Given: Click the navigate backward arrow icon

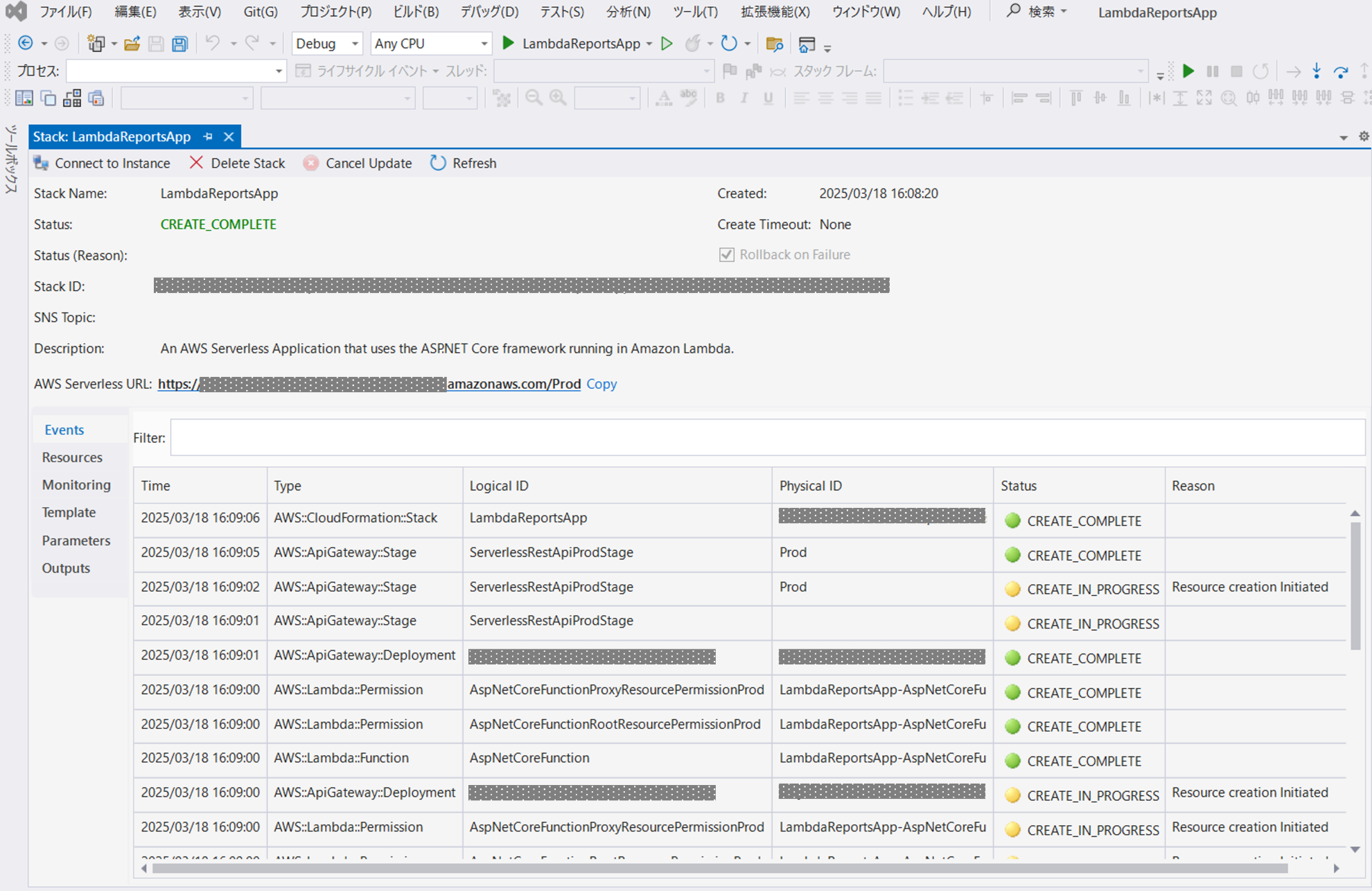Looking at the screenshot, I should click(x=26, y=44).
